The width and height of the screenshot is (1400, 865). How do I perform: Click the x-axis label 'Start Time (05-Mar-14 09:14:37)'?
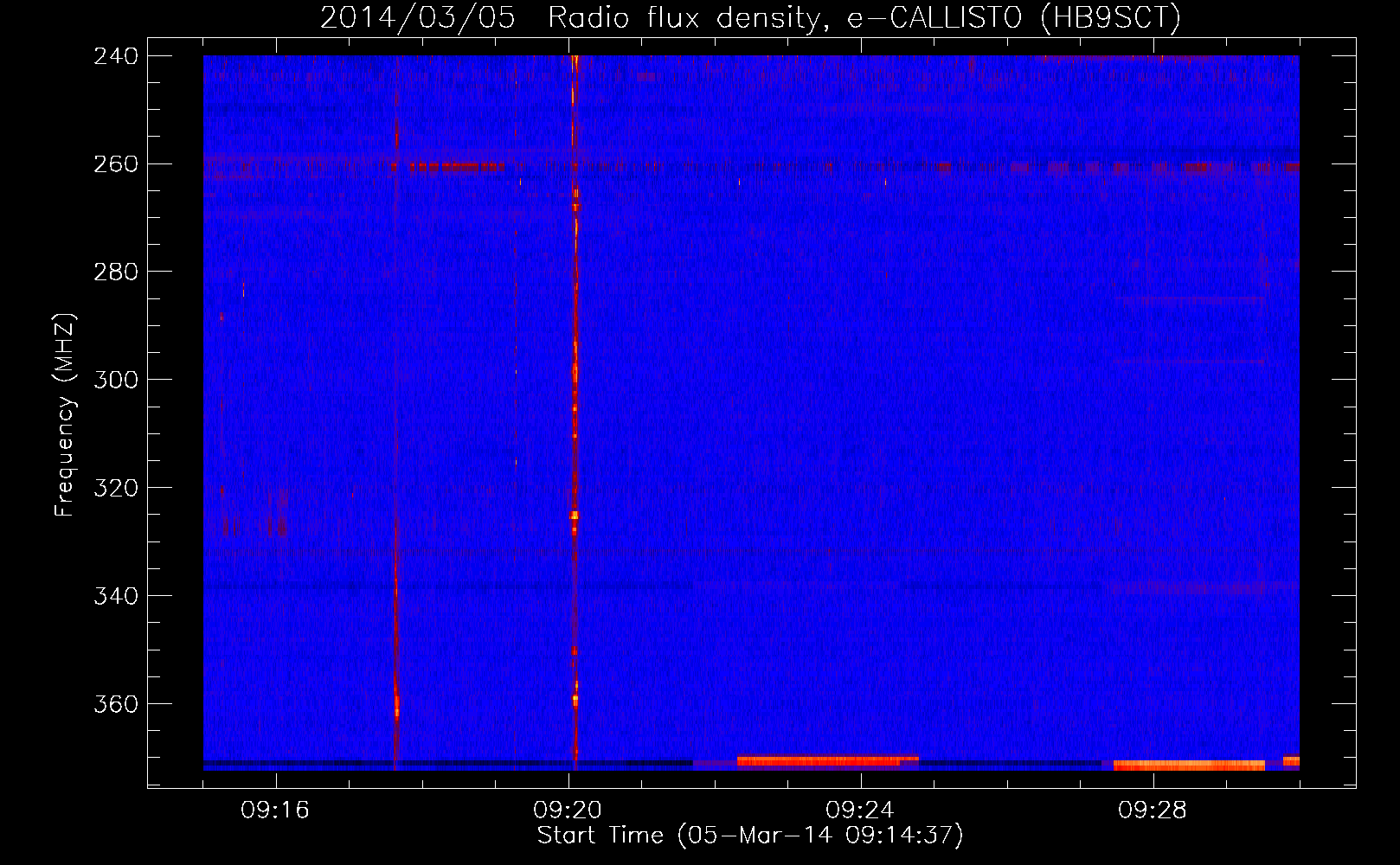coord(750,836)
